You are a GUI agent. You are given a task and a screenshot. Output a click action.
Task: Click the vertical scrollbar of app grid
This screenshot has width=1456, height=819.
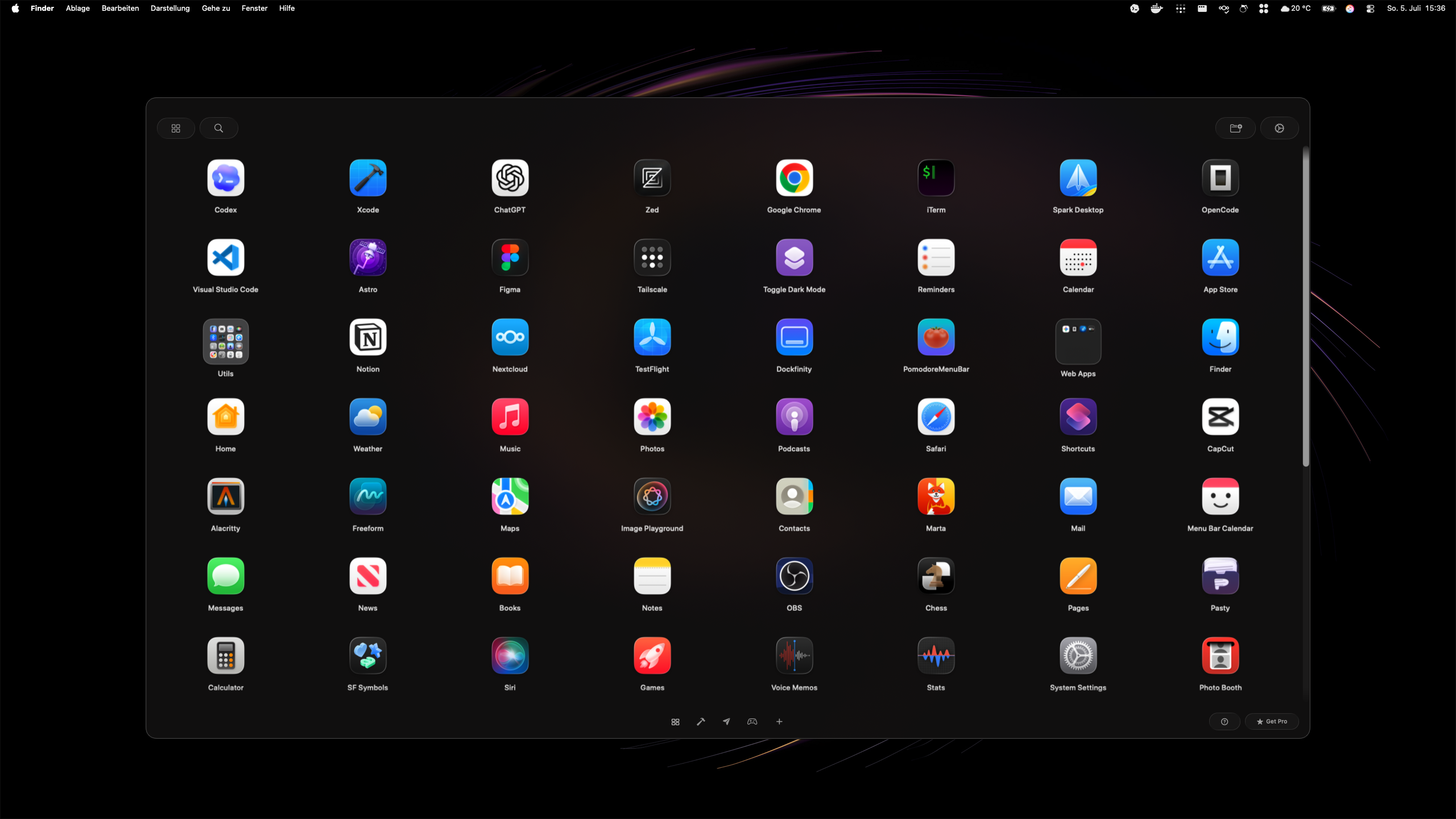click(1306, 307)
